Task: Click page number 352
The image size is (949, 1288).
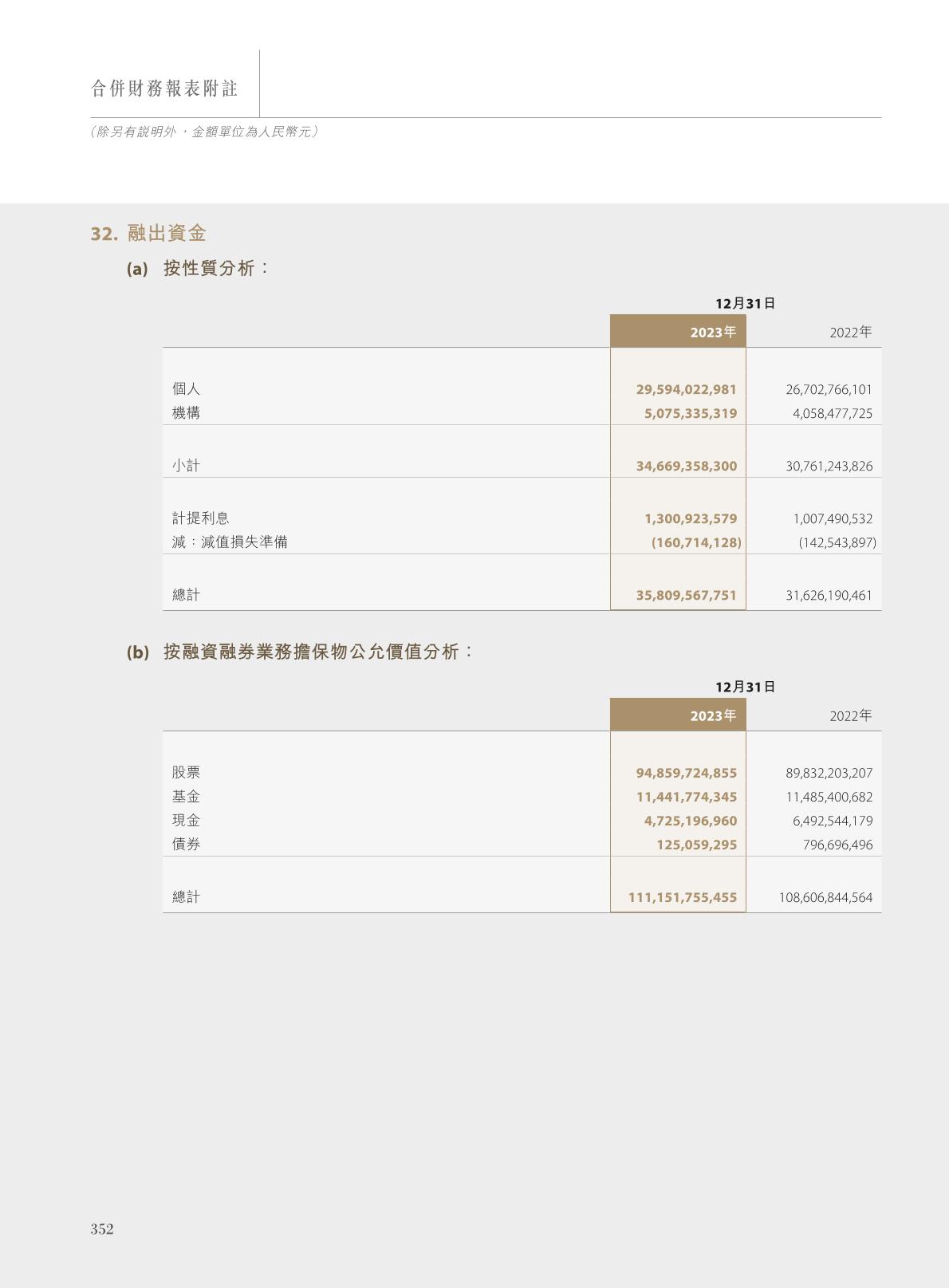Action: [102, 1229]
